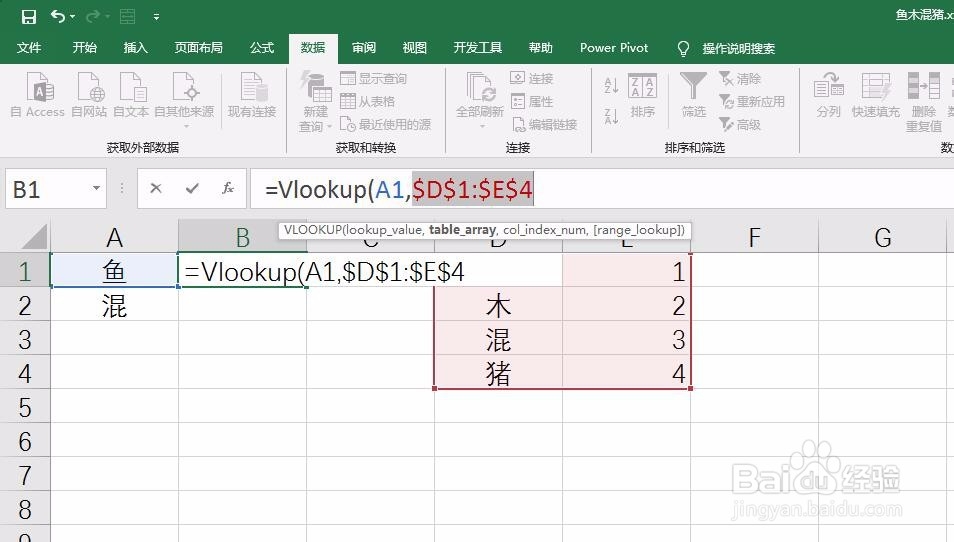The width and height of the screenshot is (954, 542).
Task: Select column G header
Action: click(882, 237)
